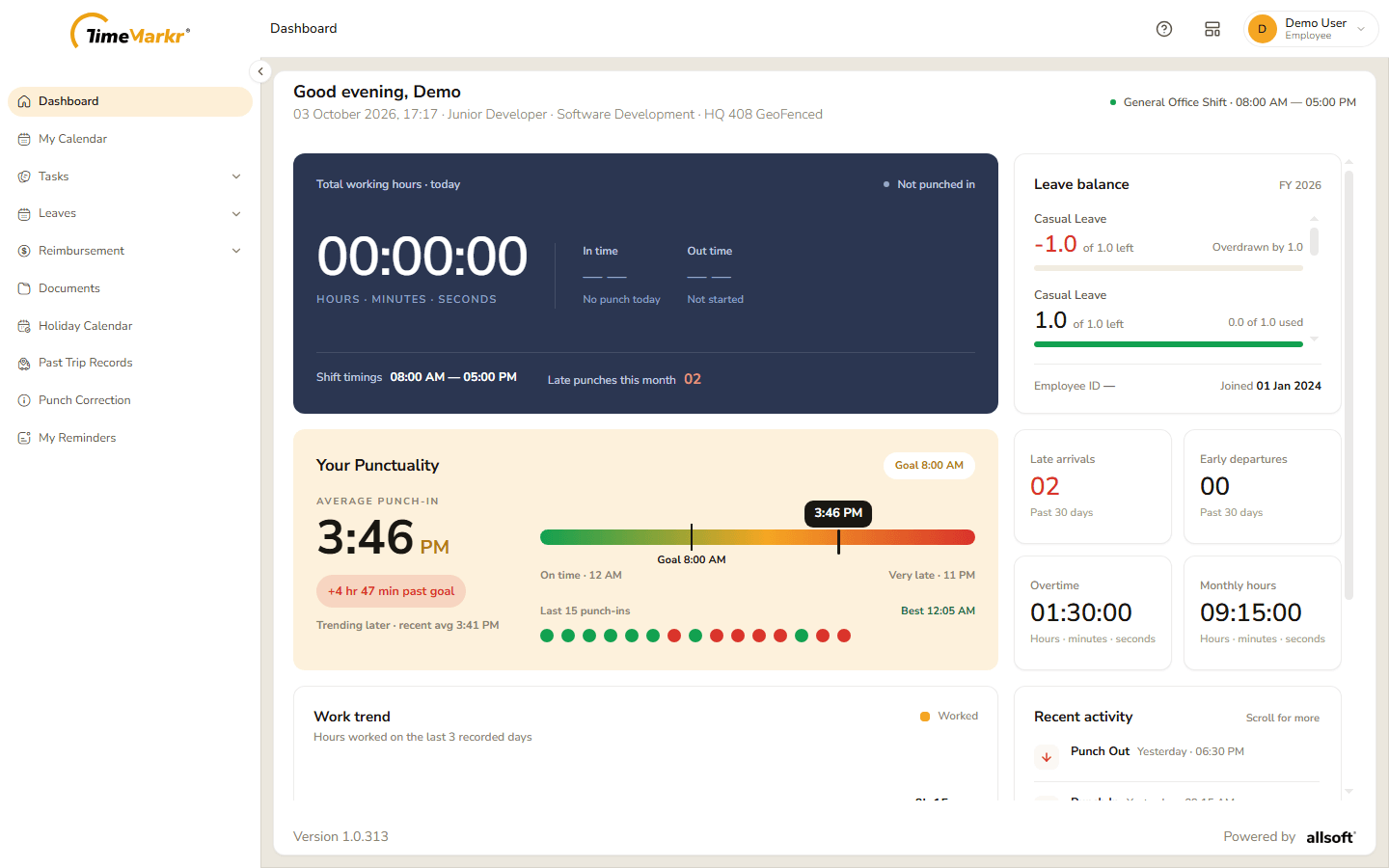Open My Reminders page
The width and height of the screenshot is (1389, 868).
pos(130,438)
